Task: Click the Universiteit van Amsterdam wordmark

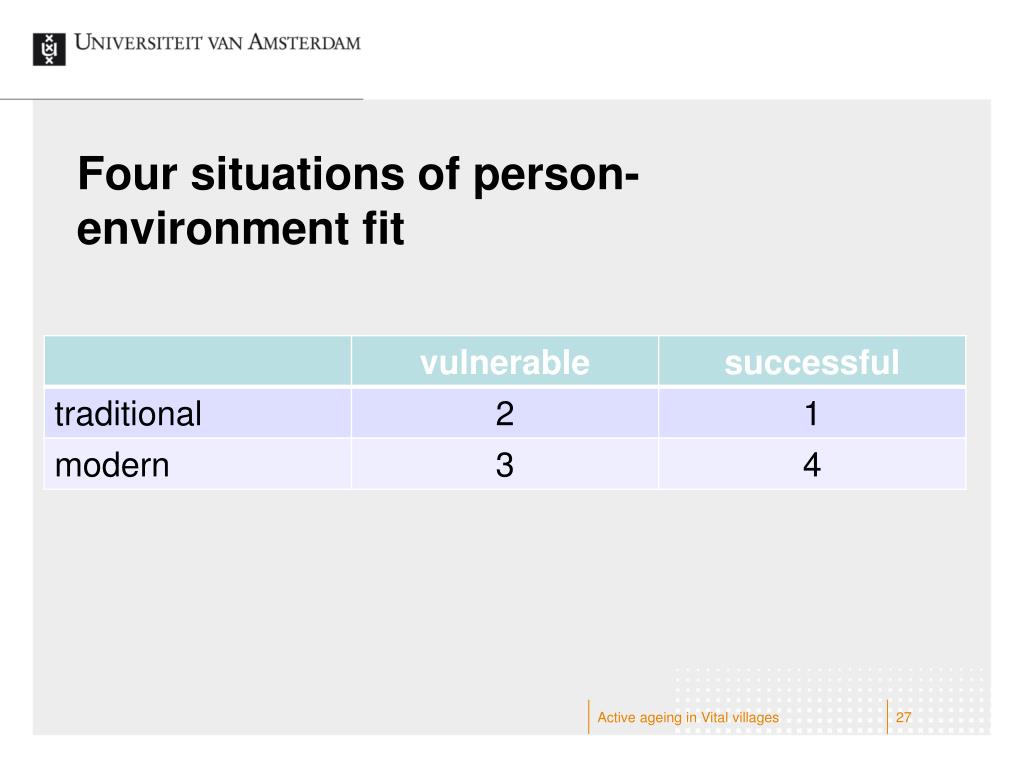Action: pyautogui.click(x=217, y=42)
